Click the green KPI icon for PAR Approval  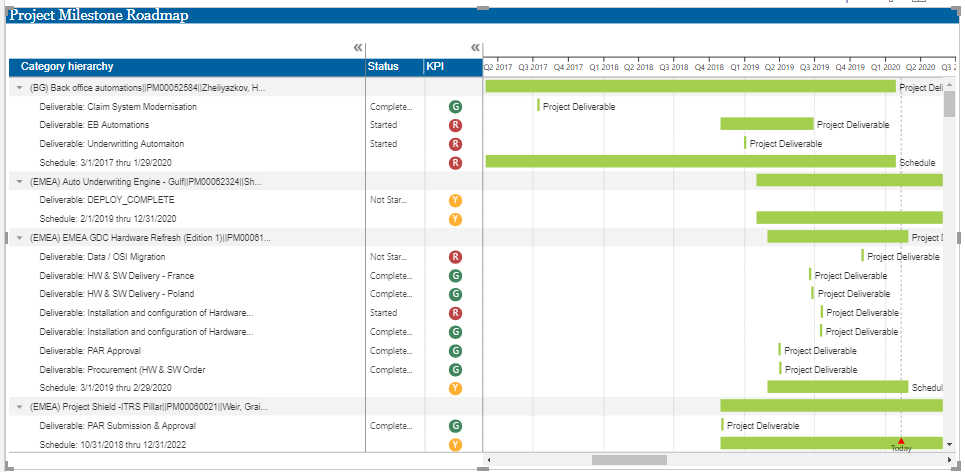(455, 351)
